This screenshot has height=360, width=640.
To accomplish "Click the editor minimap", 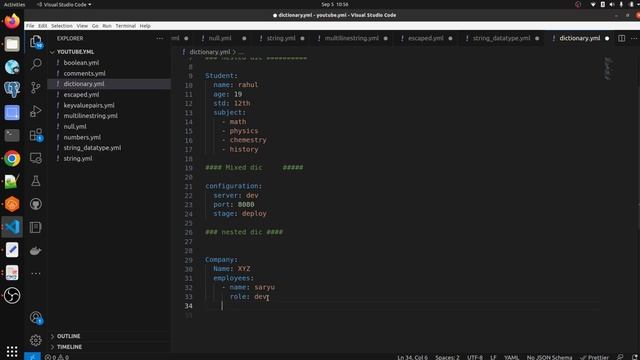I will click(608, 69).
